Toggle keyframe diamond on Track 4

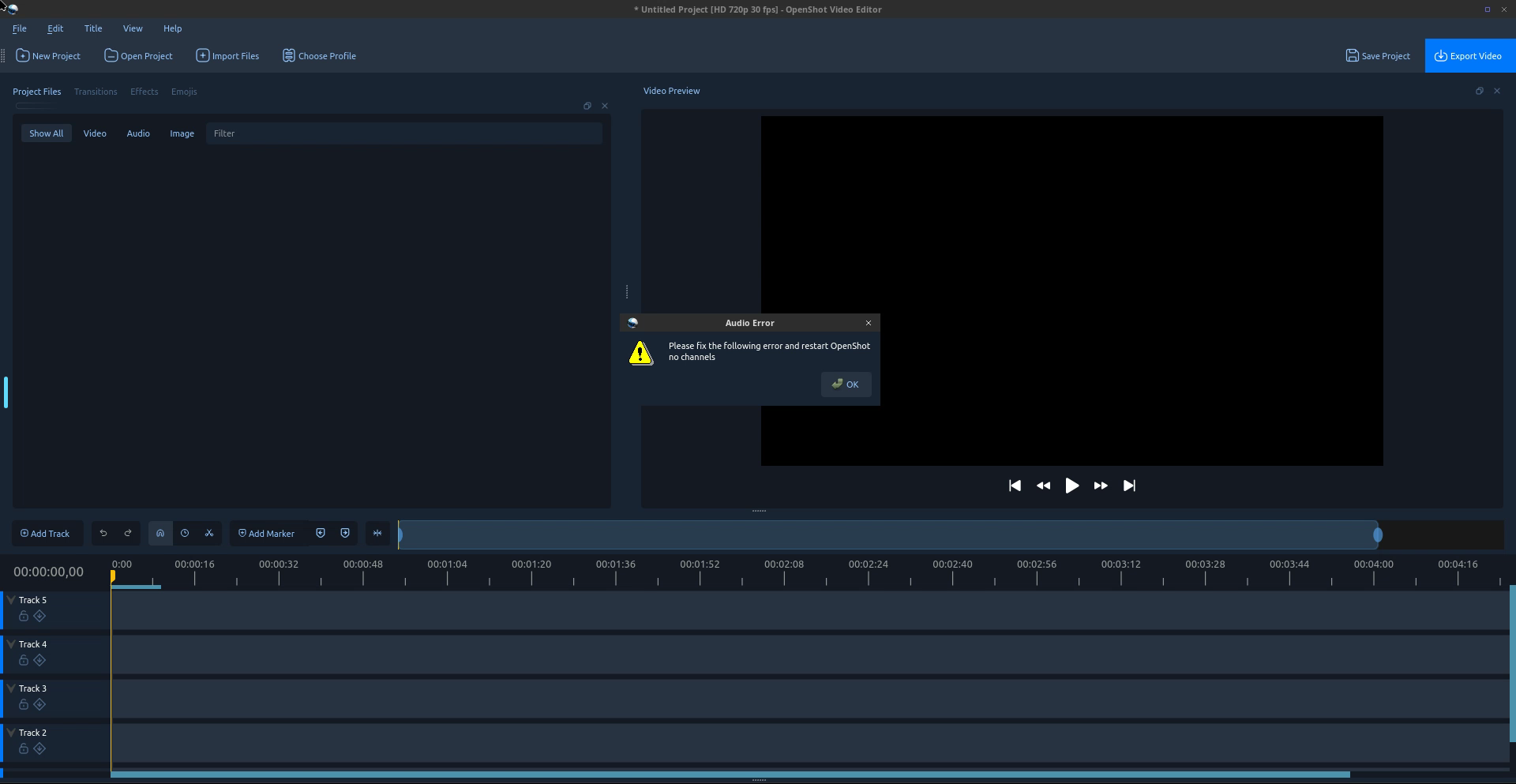39,661
